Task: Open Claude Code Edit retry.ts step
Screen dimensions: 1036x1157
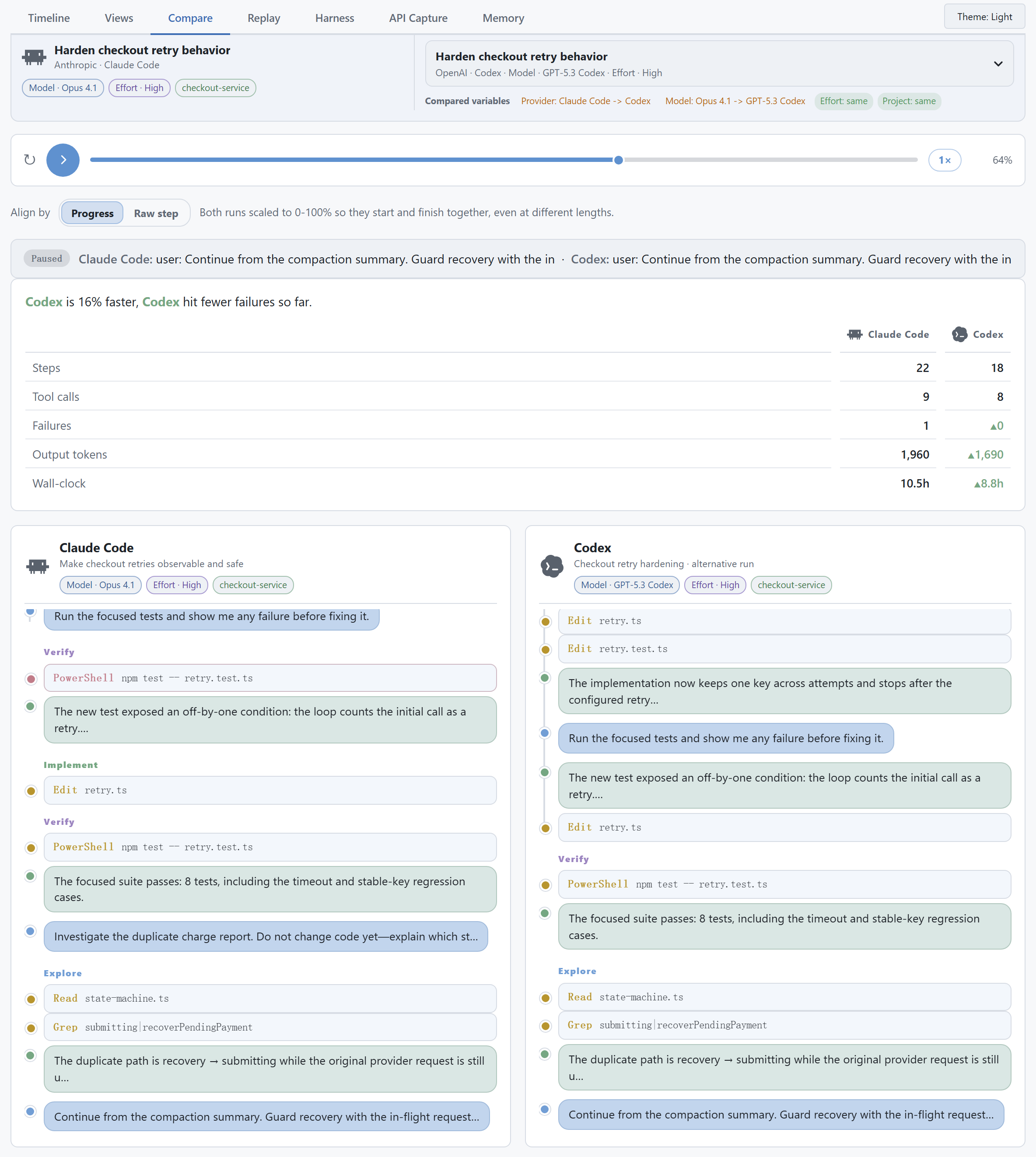Action: 270,790
